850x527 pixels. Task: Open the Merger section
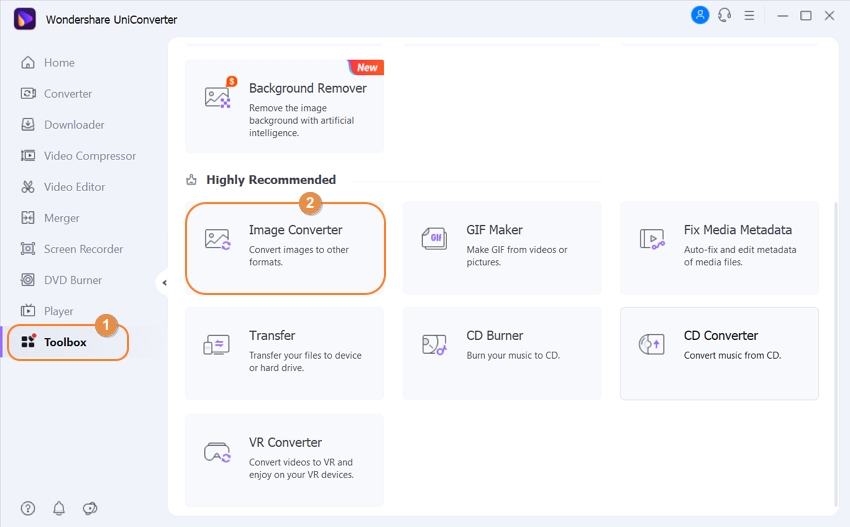[x=62, y=218]
